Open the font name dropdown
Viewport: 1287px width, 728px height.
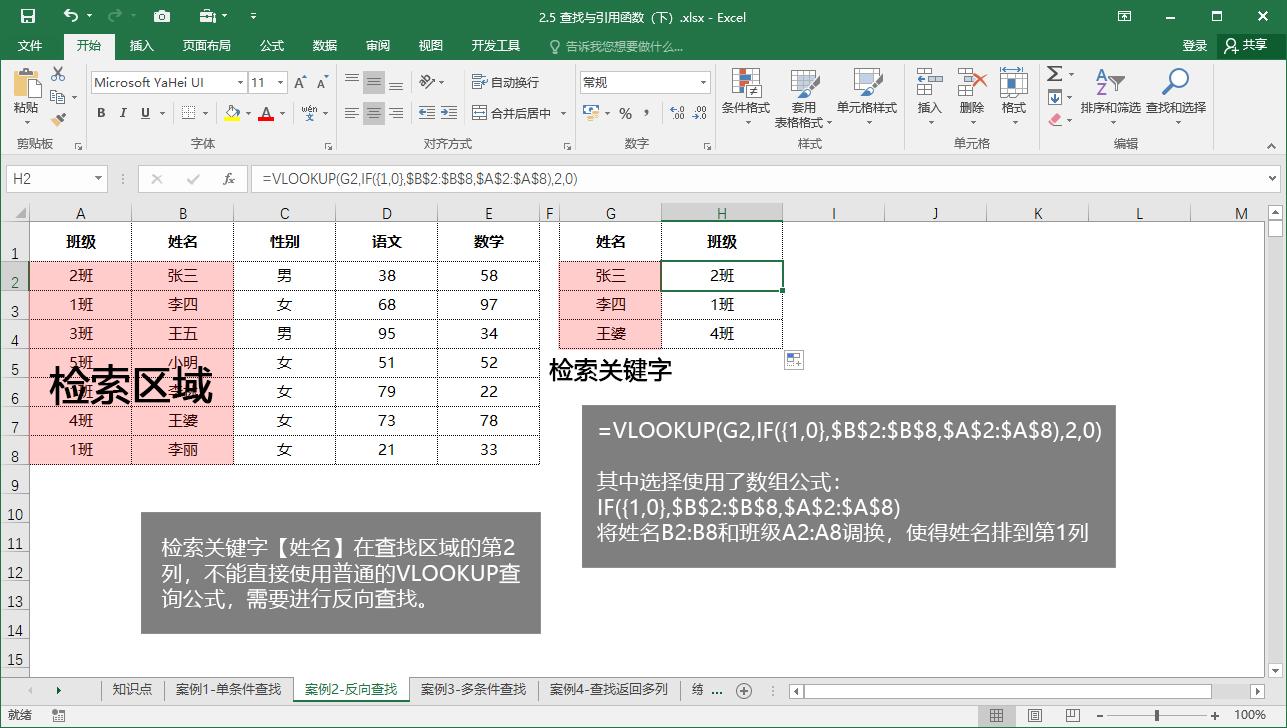[242, 81]
